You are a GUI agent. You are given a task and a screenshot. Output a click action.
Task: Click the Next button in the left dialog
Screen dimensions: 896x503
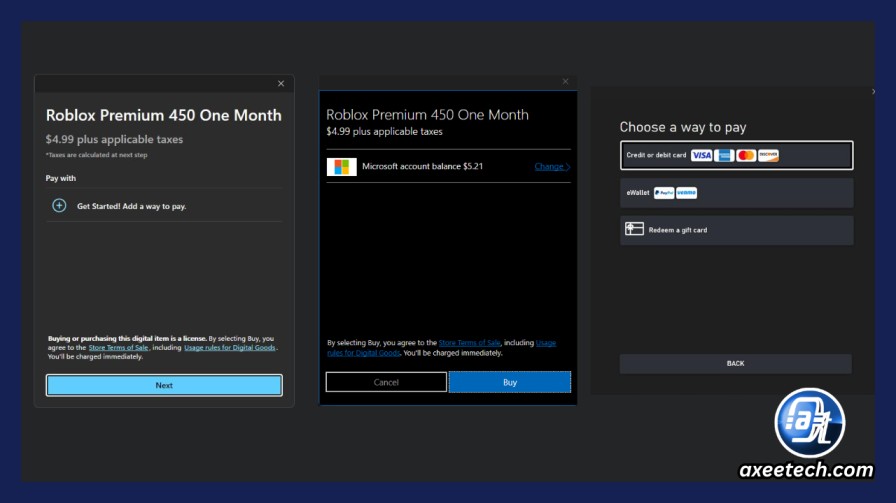point(164,385)
